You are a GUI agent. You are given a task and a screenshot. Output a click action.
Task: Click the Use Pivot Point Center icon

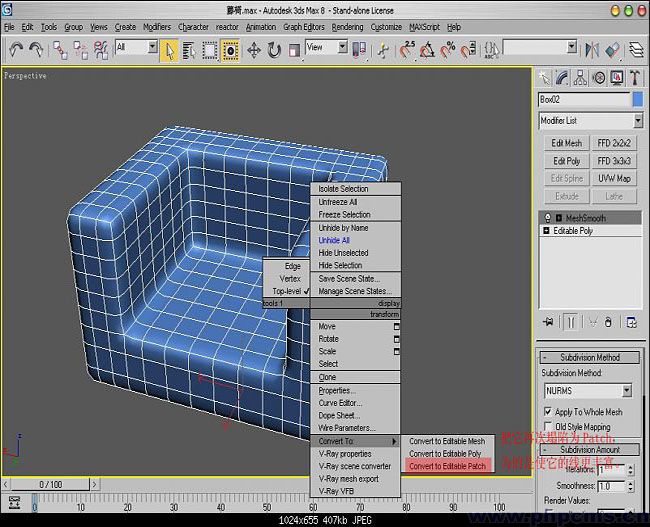359,50
